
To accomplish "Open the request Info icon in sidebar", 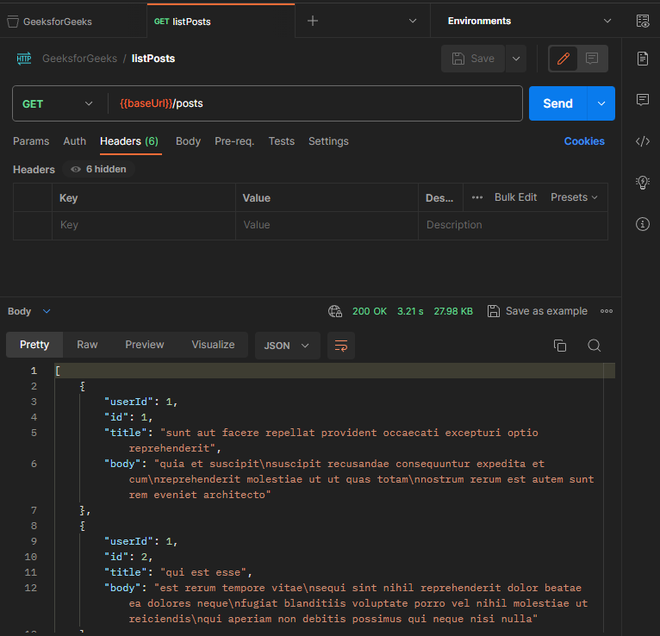I will [x=642, y=224].
